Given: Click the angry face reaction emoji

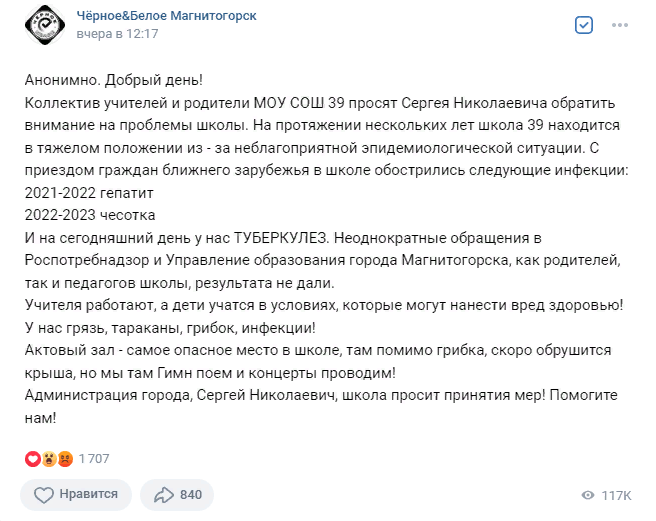Looking at the screenshot, I should [x=63, y=459].
